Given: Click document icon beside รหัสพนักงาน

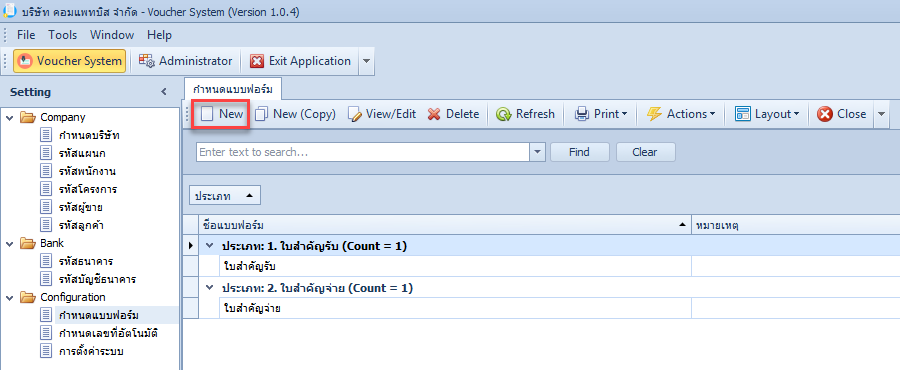Looking at the screenshot, I should coord(46,171).
